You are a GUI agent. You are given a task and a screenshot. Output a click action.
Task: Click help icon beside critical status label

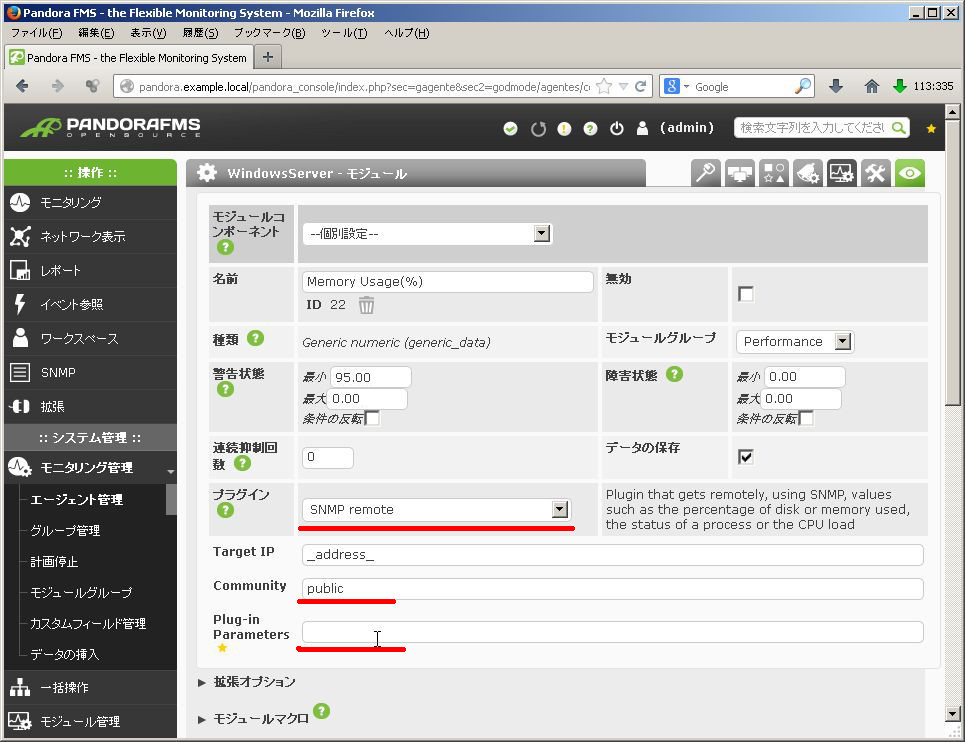pyautogui.click(x=675, y=374)
